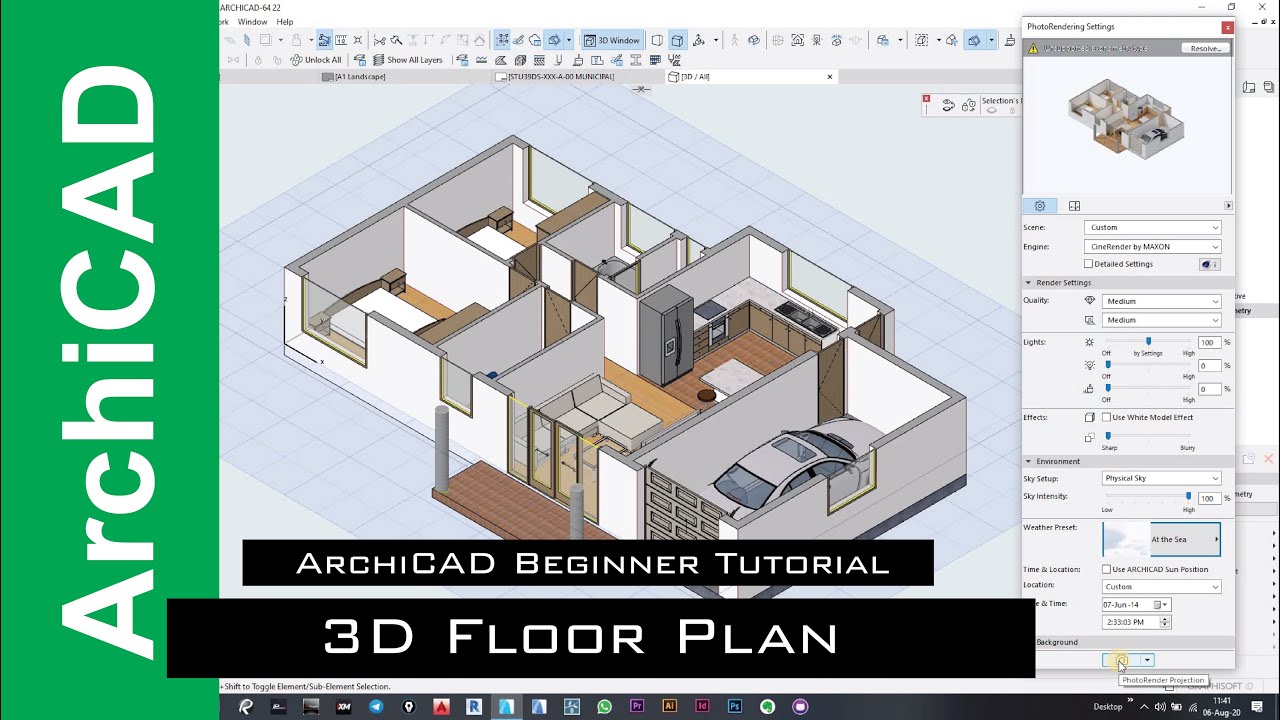Image resolution: width=1280 pixels, height=720 pixels.
Task: Open the second Quality Medium dropdown
Action: click(1161, 320)
